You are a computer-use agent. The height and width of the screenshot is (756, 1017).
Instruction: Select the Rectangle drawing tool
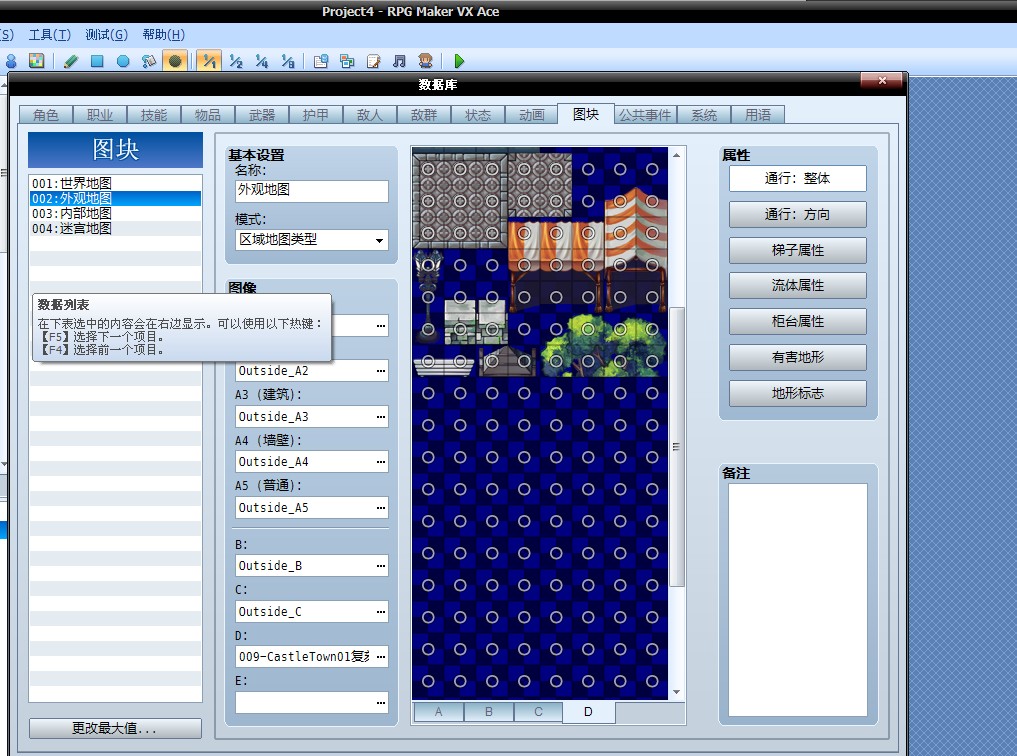(97, 61)
